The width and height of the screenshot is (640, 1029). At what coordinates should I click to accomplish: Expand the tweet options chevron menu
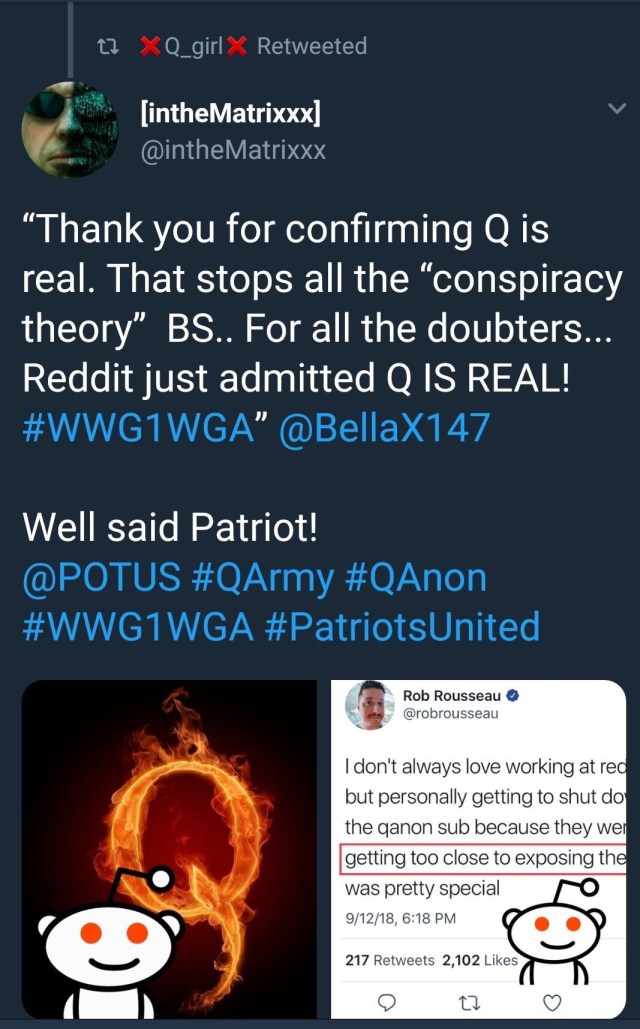point(616,108)
